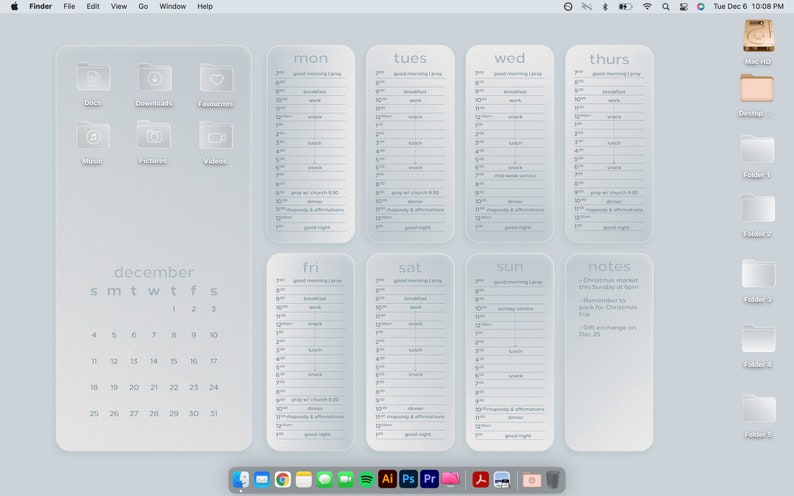The width and height of the screenshot is (794, 496).
Task: Select Folder 3 on the desktop
Action: point(758,274)
